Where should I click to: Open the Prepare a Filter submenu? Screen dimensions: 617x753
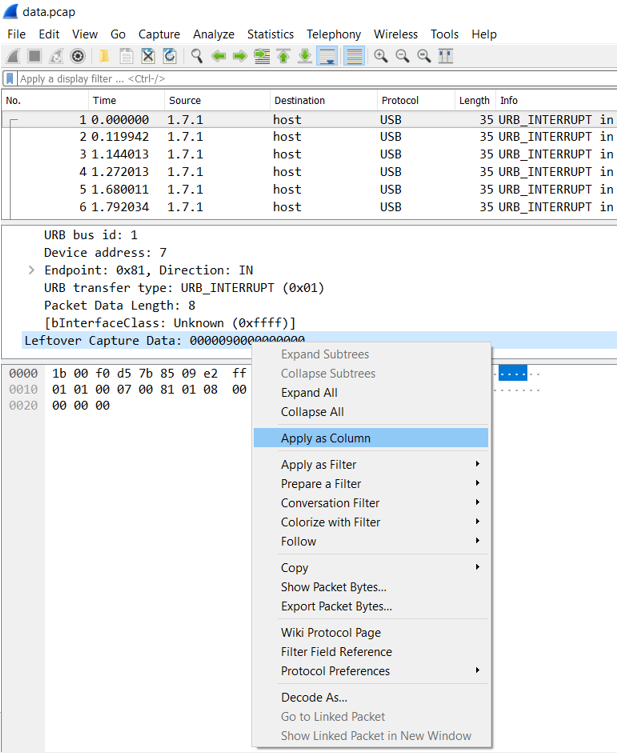371,484
